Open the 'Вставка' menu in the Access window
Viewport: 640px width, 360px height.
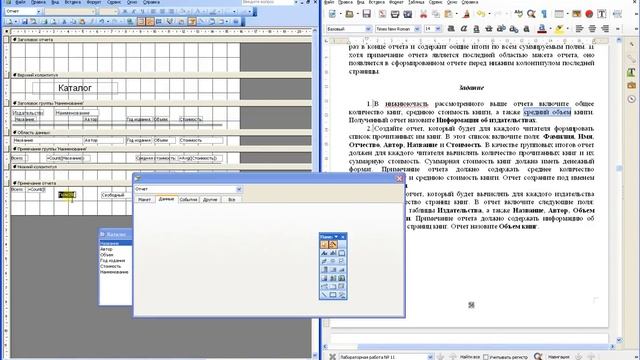pos(73,2)
